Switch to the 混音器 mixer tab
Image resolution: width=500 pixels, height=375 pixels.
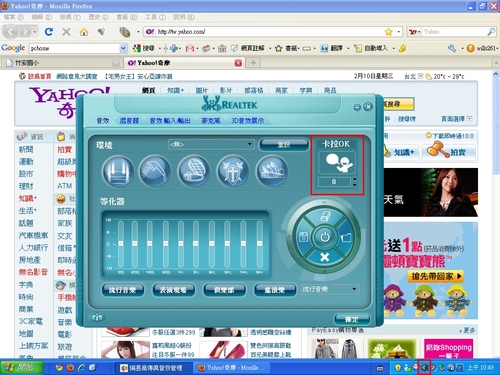(129, 121)
